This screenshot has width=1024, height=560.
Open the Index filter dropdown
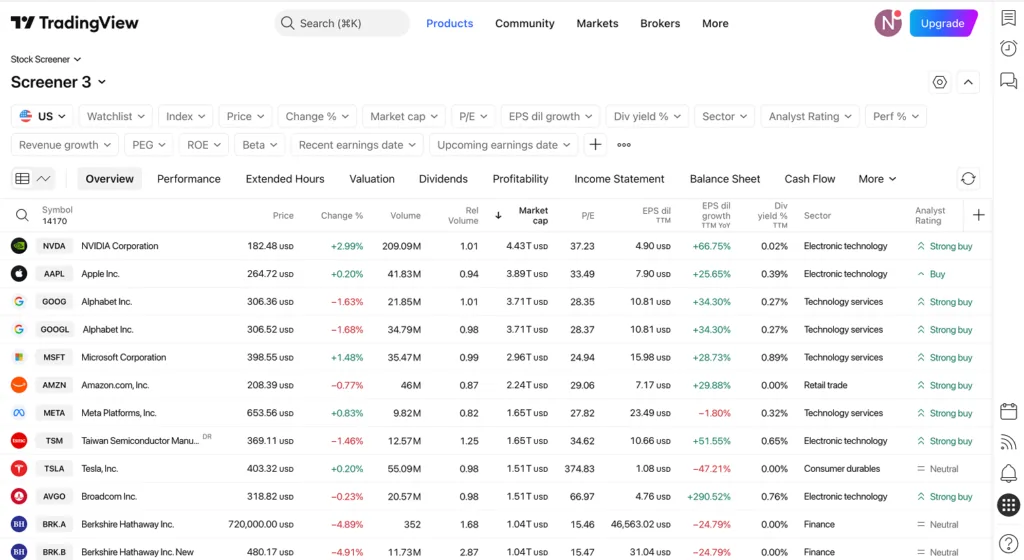185,116
